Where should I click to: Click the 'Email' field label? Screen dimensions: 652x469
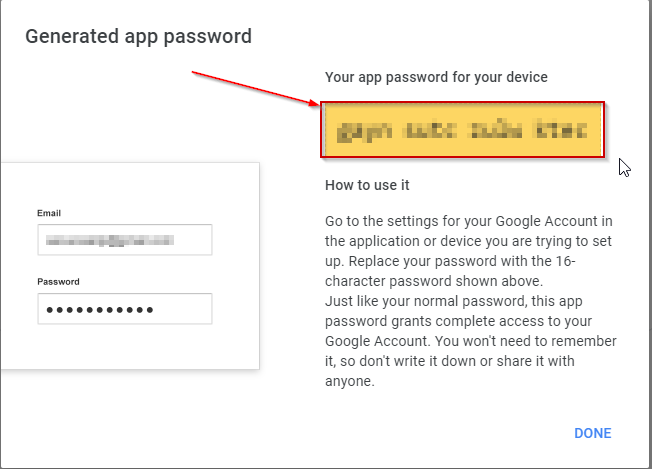click(x=50, y=213)
